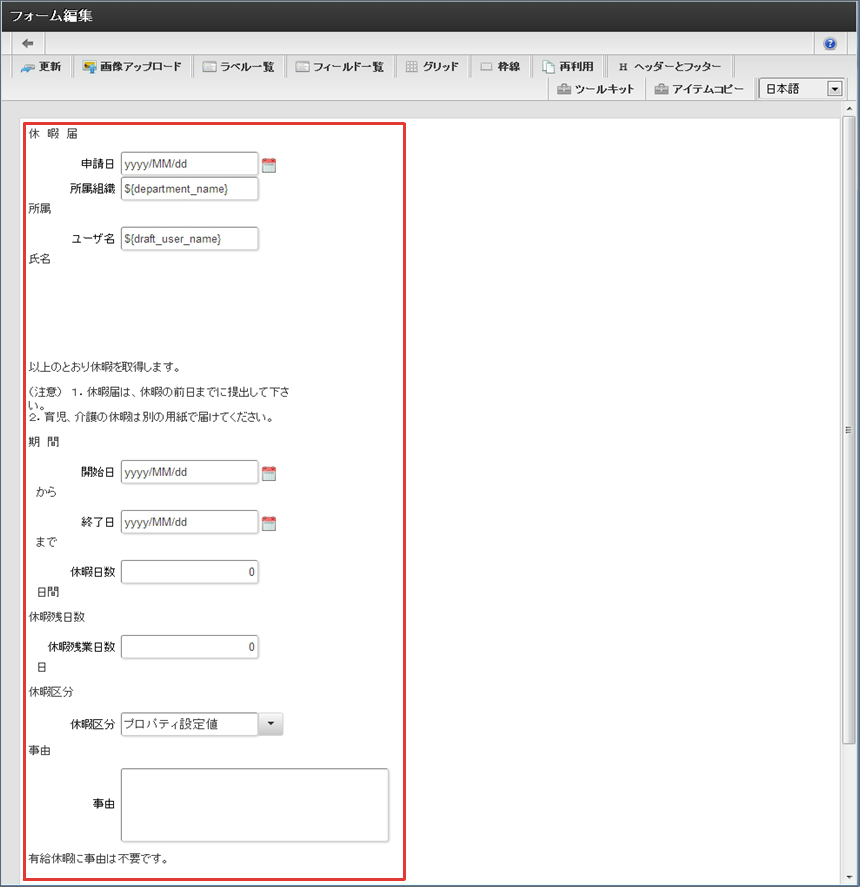Screen dimensions: 860x887
Task: Select the 氏名 label
Action: pyautogui.click(x=40, y=259)
